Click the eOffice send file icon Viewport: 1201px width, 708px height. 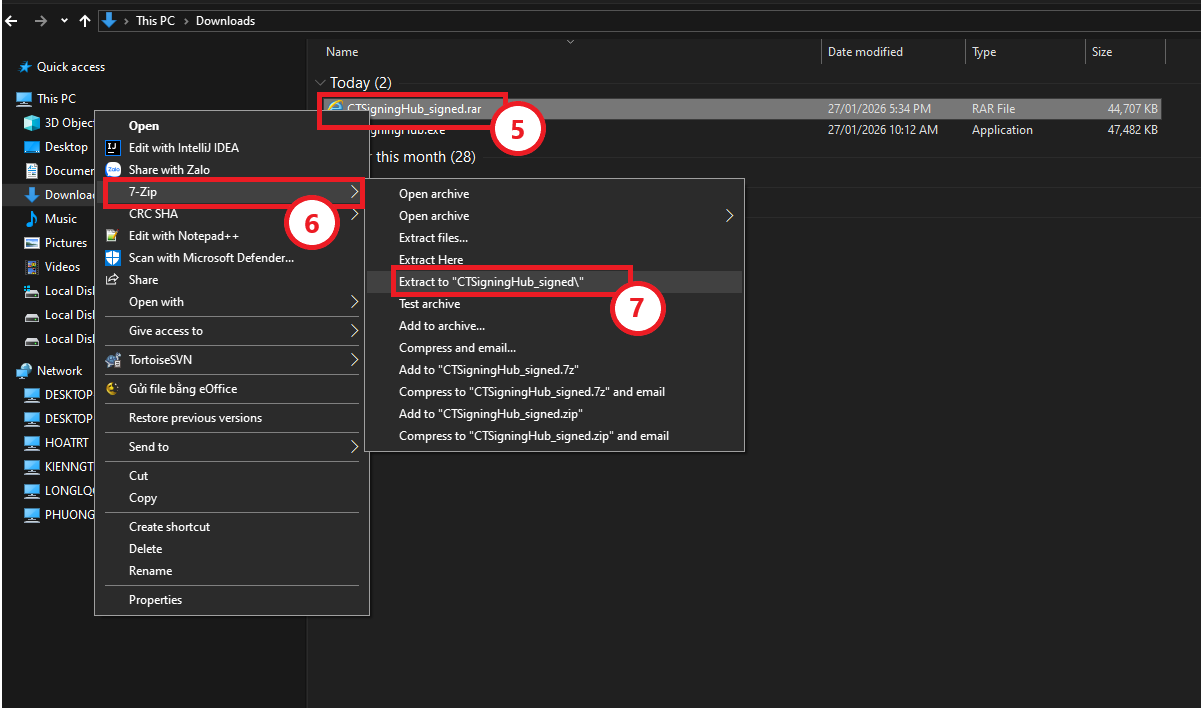pos(113,389)
